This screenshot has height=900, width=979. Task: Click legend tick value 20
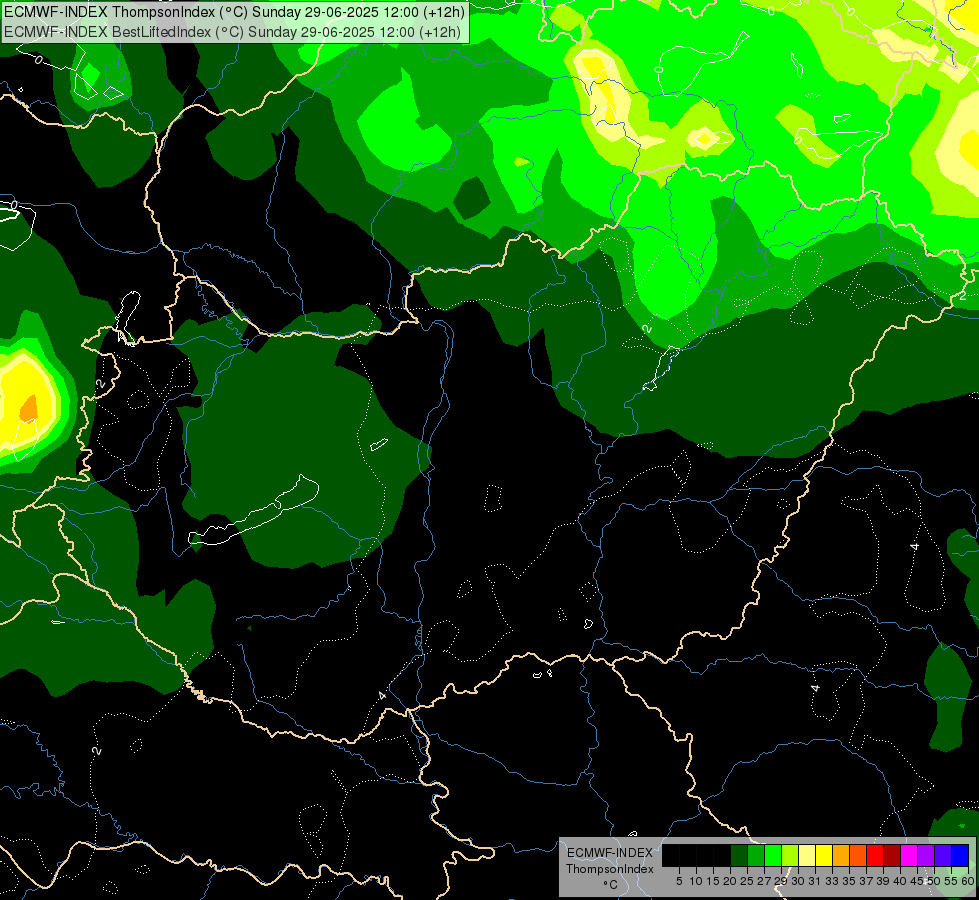click(x=730, y=881)
